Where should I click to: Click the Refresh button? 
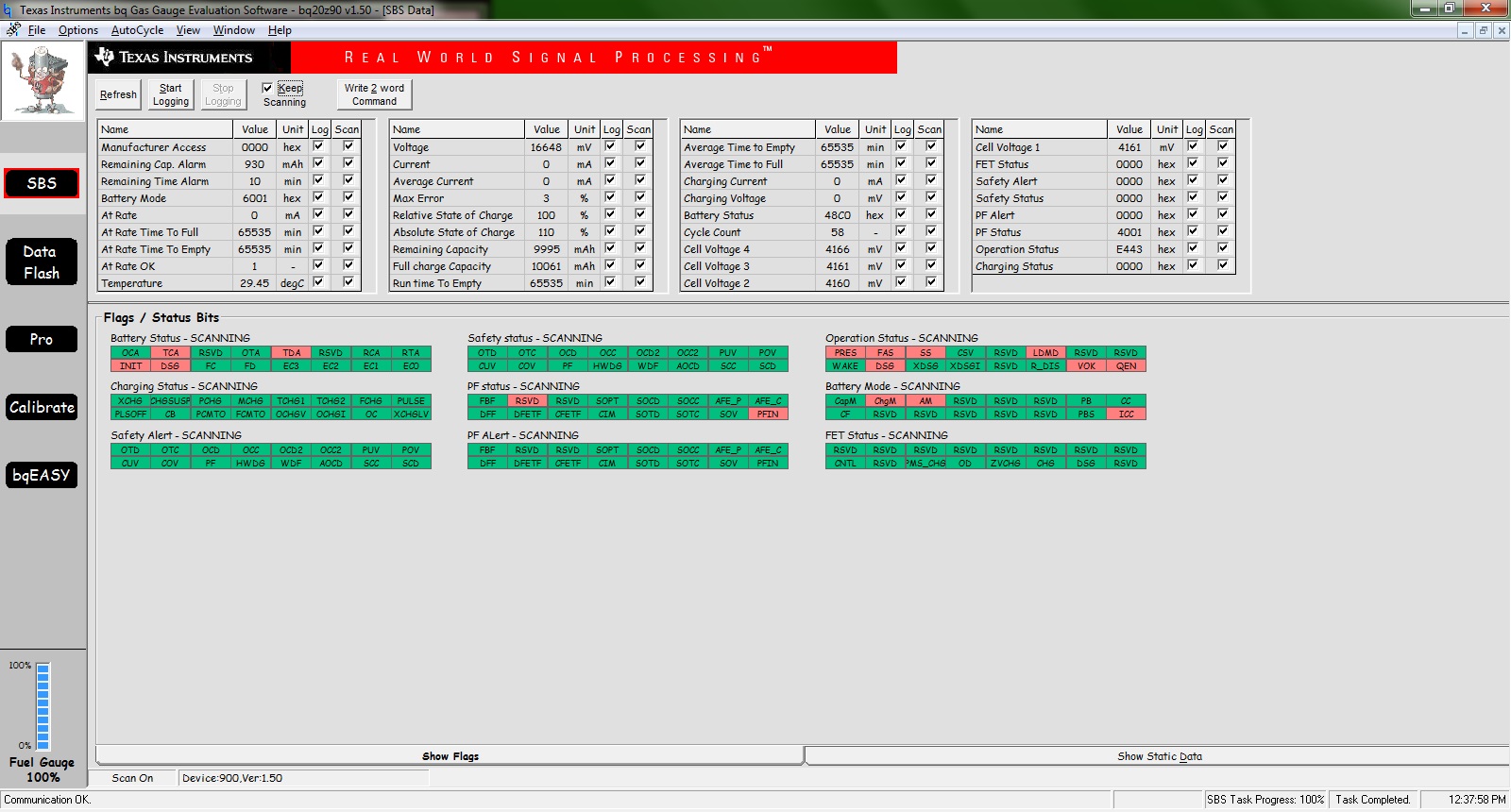point(118,94)
